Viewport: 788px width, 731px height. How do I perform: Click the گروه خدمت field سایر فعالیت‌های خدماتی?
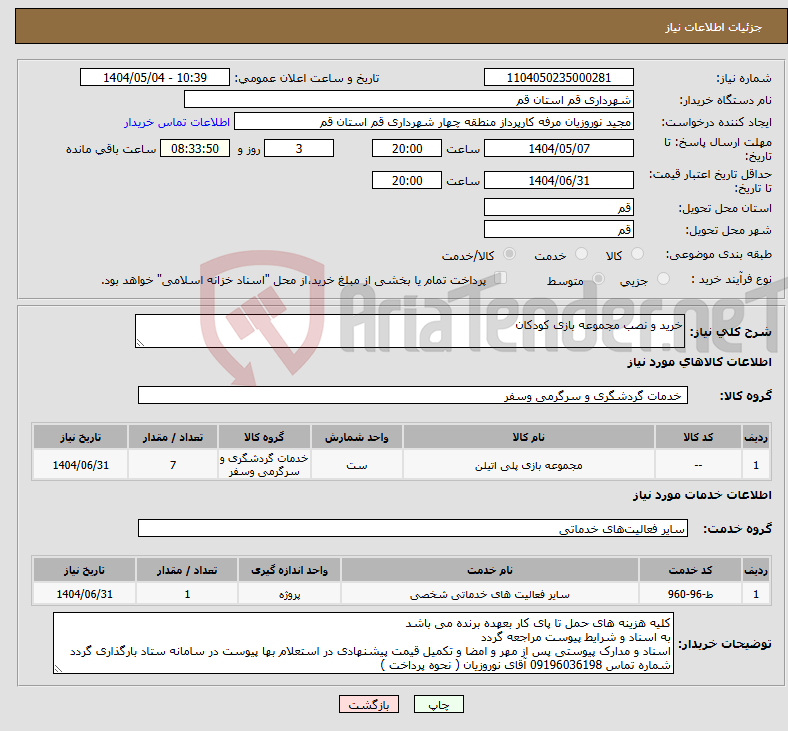pos(413,529)
